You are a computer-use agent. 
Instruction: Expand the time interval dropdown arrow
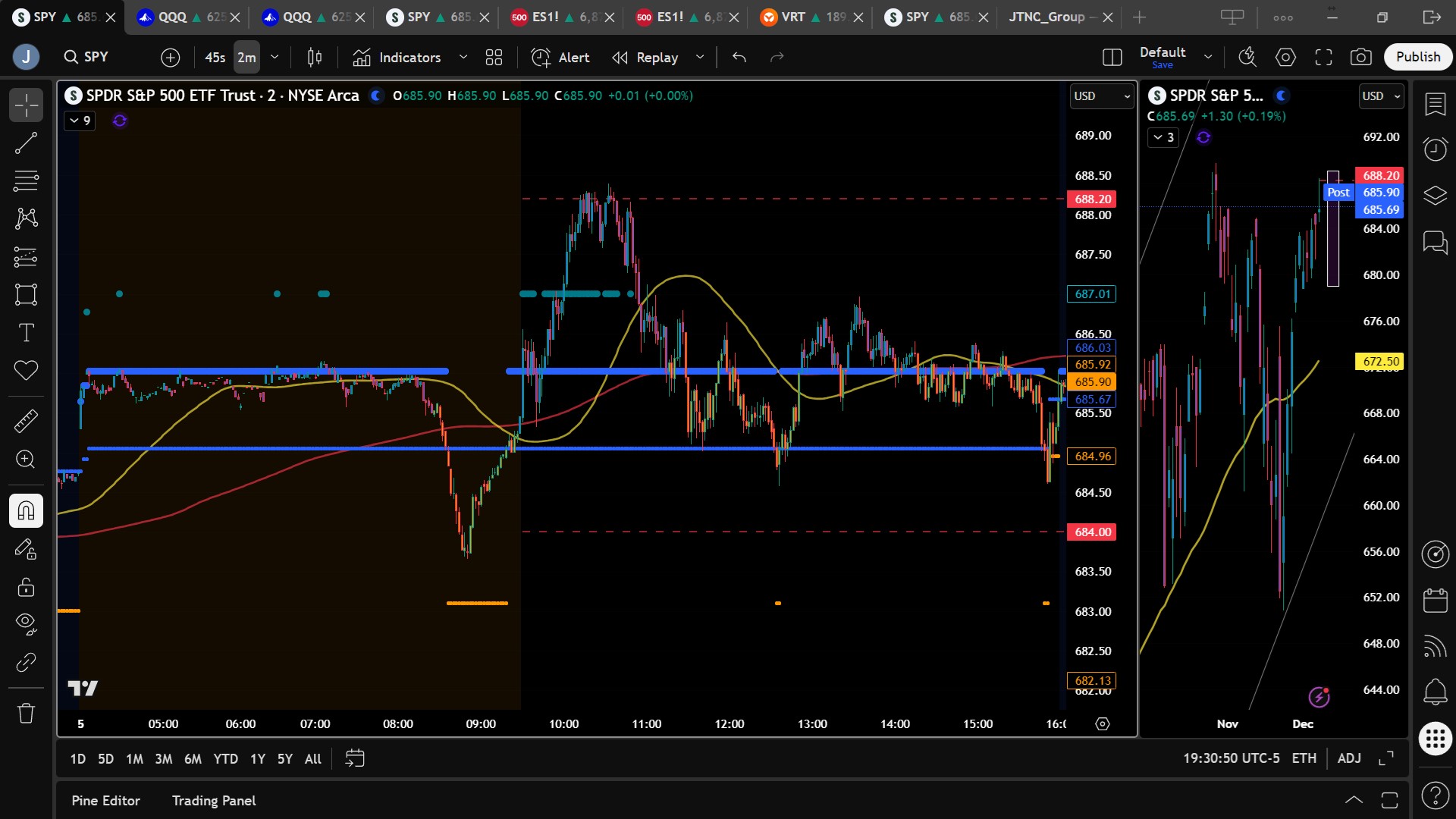click(275, 57)
